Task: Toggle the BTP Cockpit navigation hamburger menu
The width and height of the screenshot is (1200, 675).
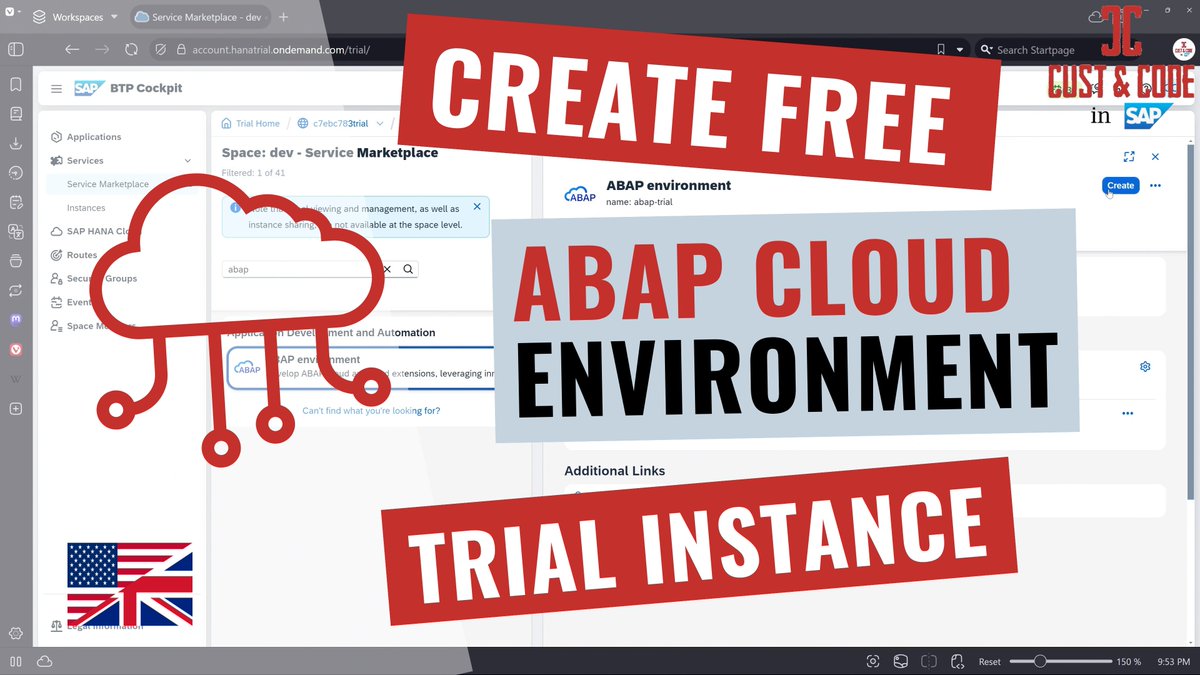Action: [x=56, y=88]
